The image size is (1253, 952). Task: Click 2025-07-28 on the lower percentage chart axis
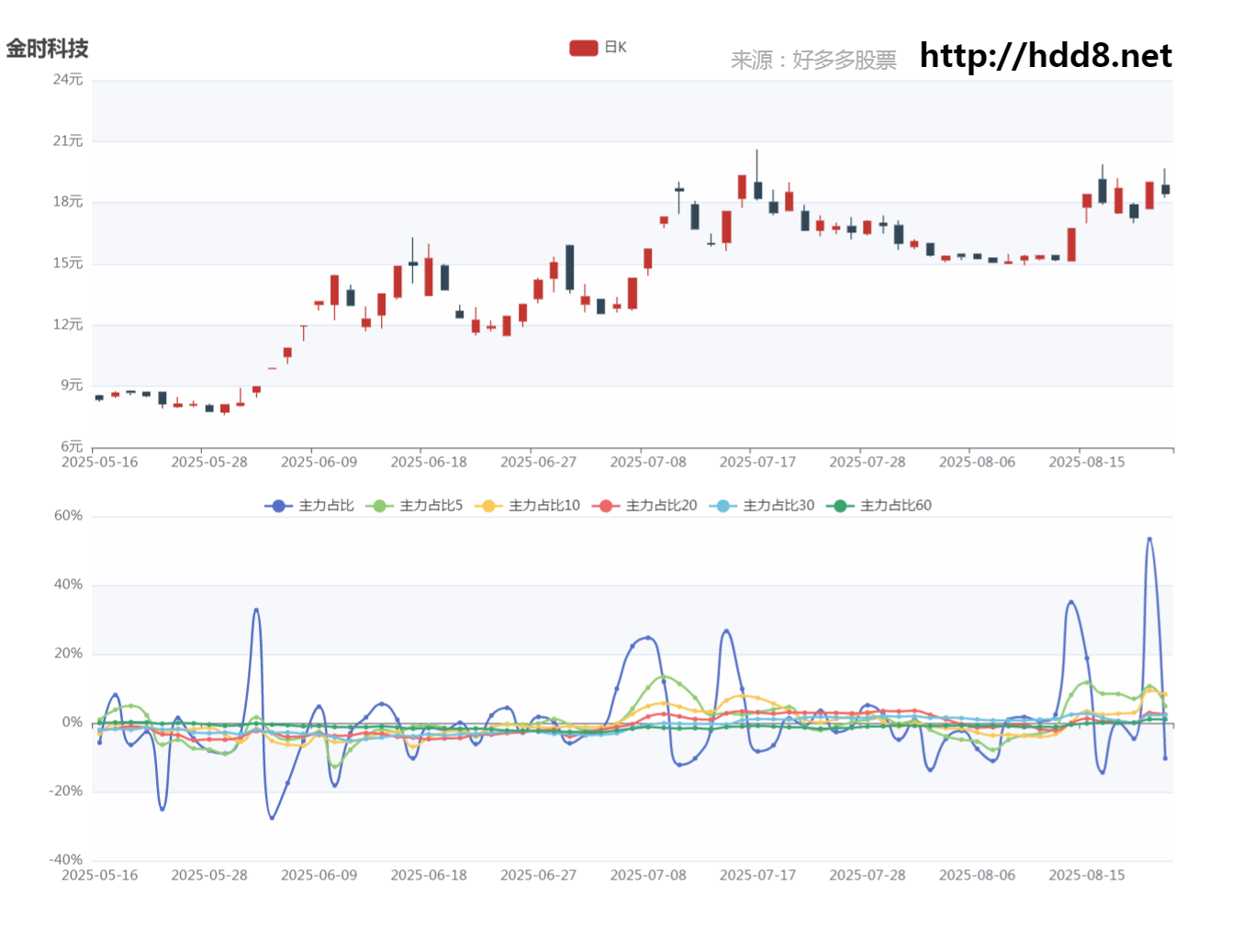[x=867, y=876]
